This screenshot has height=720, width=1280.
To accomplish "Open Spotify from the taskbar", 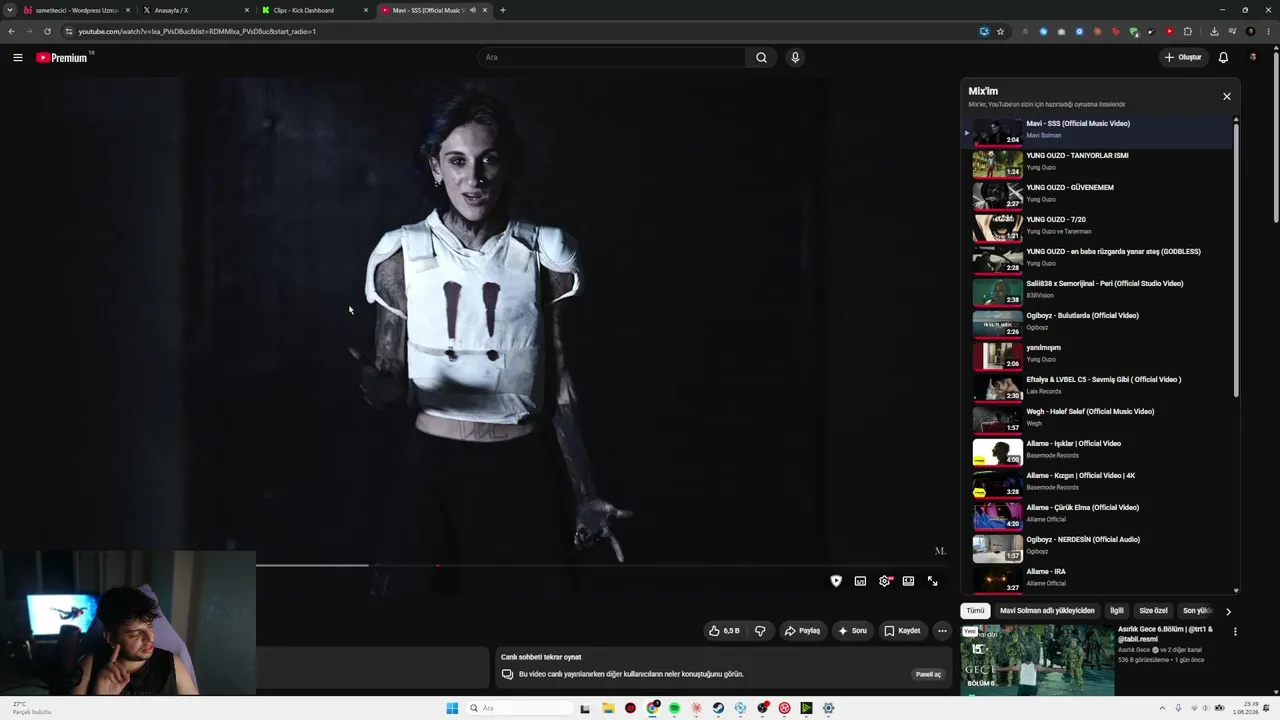I will pos(674,708).
